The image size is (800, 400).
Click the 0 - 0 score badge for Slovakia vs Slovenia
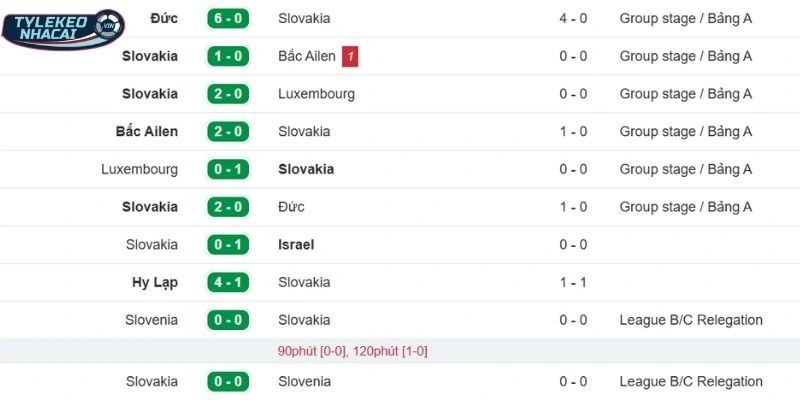tap(228, 381)
